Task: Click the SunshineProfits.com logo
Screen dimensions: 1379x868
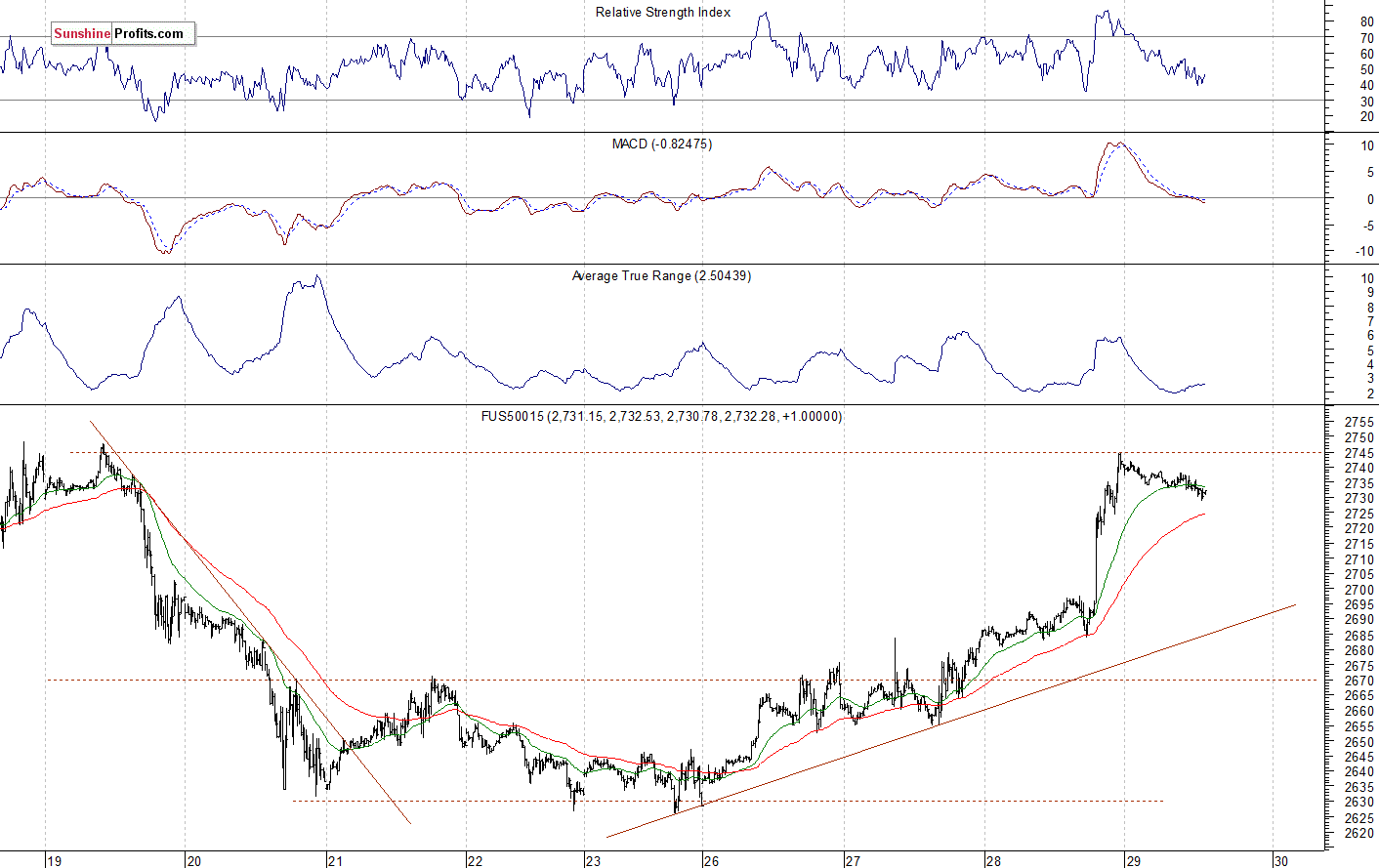Action: click(123, 34)
